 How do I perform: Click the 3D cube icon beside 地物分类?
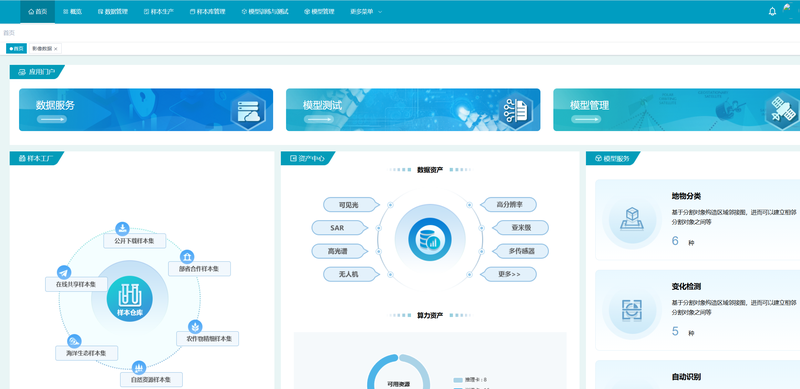point(632,220)
